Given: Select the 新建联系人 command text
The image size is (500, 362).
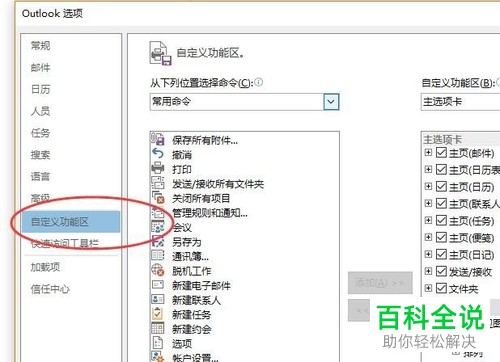Looking at the screenshot, I should click(x=196, y=300).
